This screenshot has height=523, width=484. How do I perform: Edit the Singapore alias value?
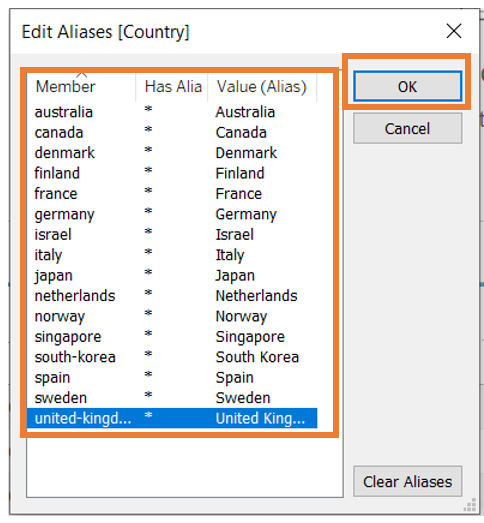(250, 337)
